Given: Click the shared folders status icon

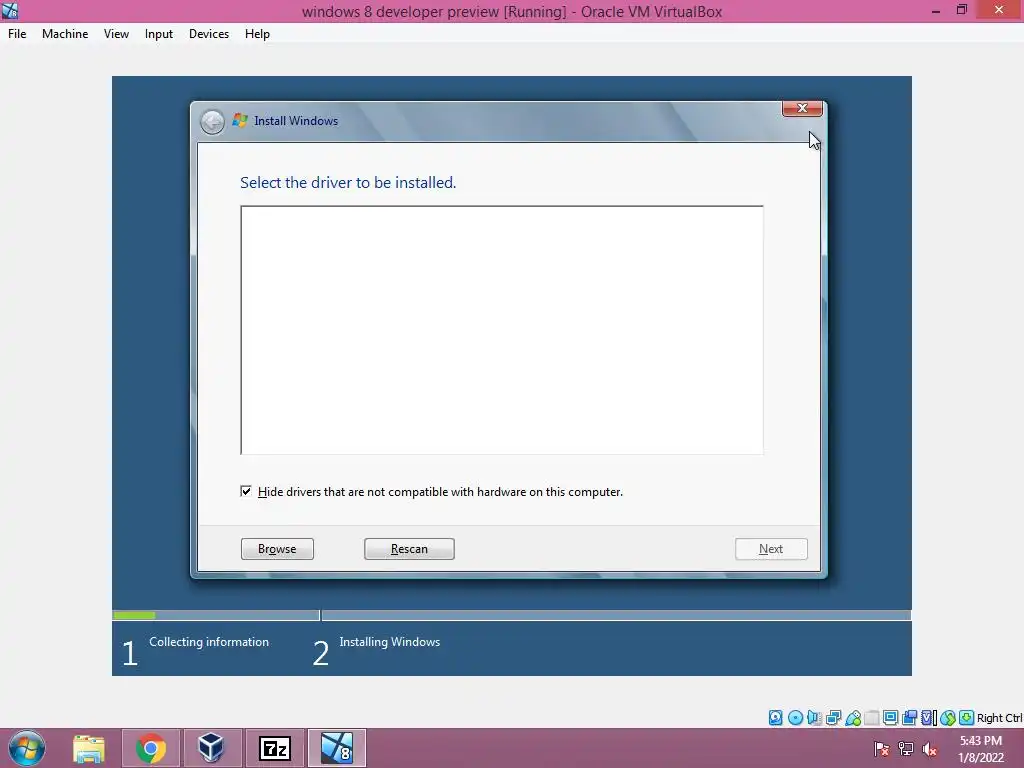Looking at the screenshot, I should click(x=872, y=718).
